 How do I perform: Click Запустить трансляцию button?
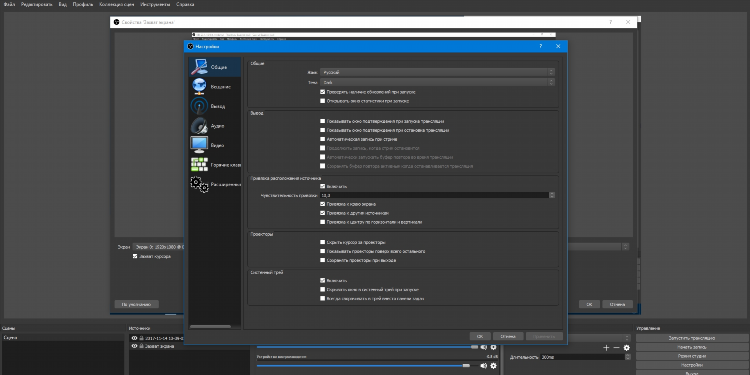coord(692,338)
